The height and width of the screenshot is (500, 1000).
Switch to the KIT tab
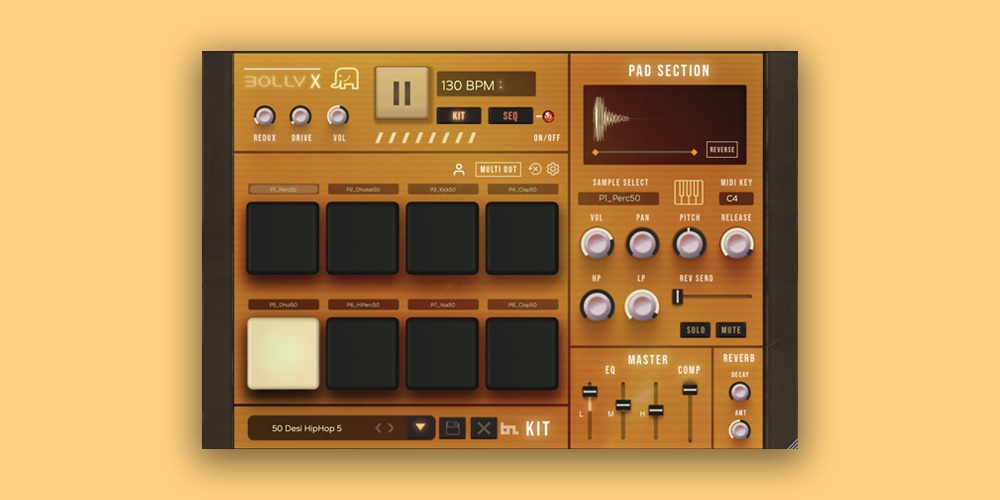click(x=459, y=116)
